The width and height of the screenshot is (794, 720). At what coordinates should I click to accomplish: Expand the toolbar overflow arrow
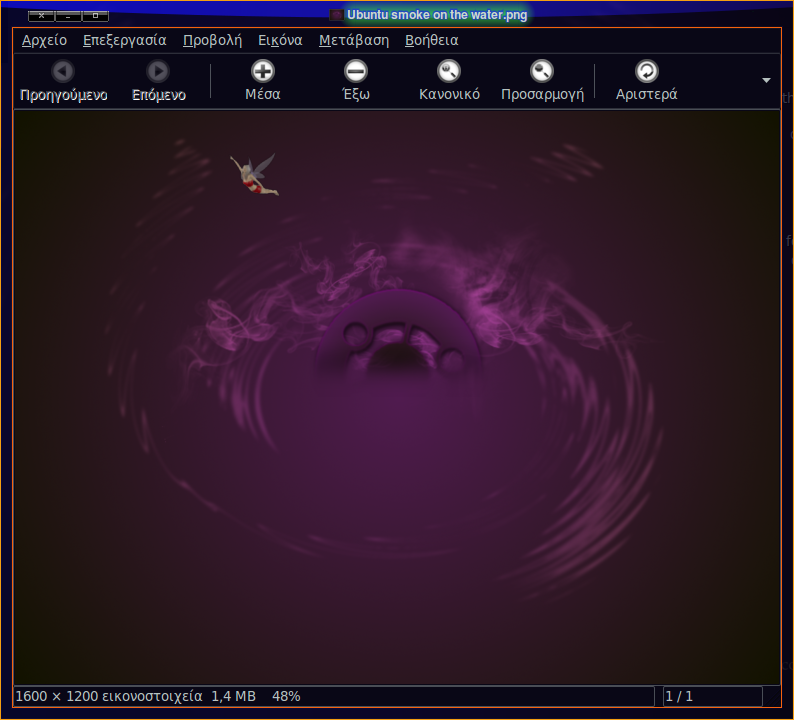[766, 81]
